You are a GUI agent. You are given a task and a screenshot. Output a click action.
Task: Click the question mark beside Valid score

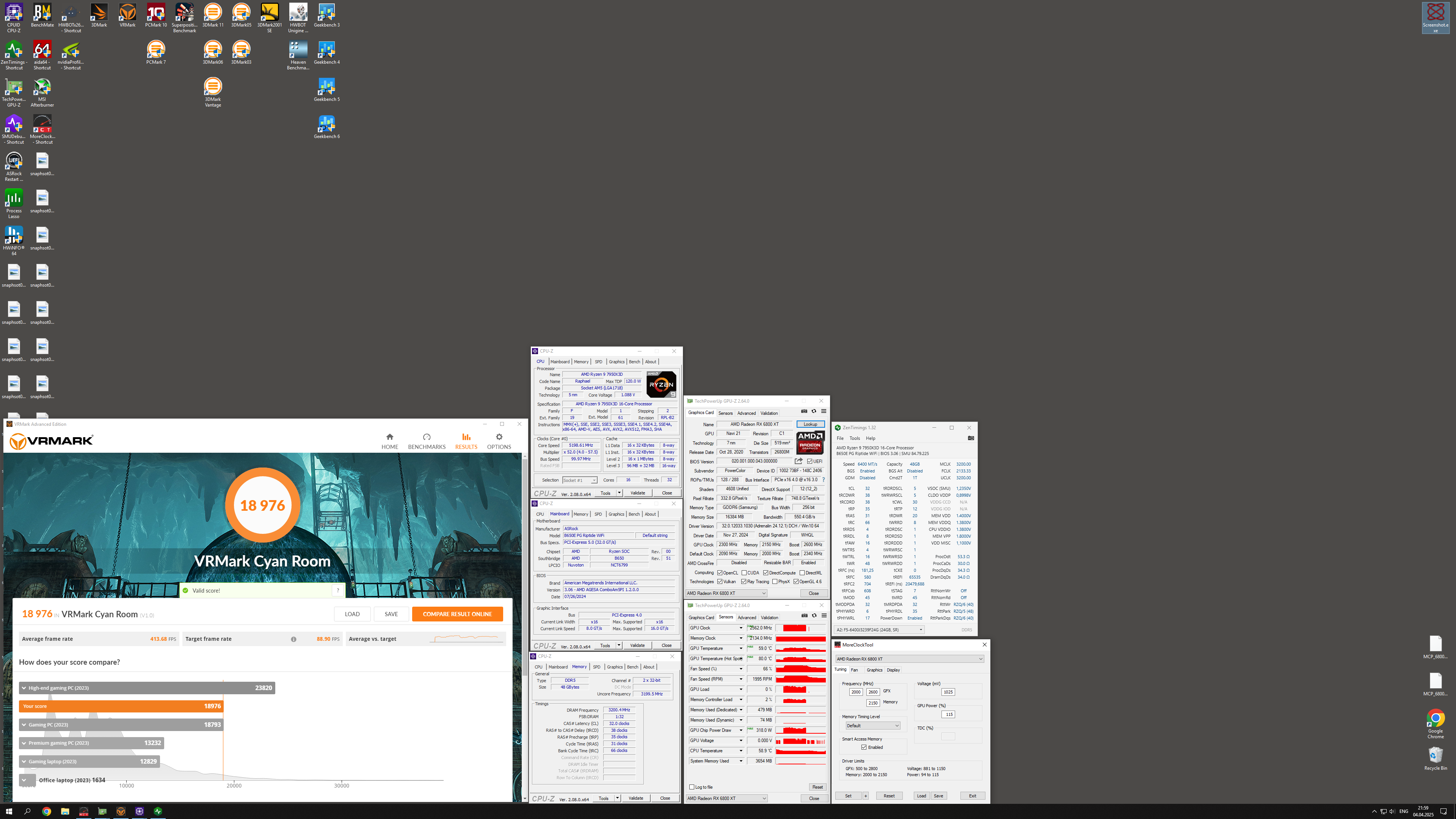(337, 591)
